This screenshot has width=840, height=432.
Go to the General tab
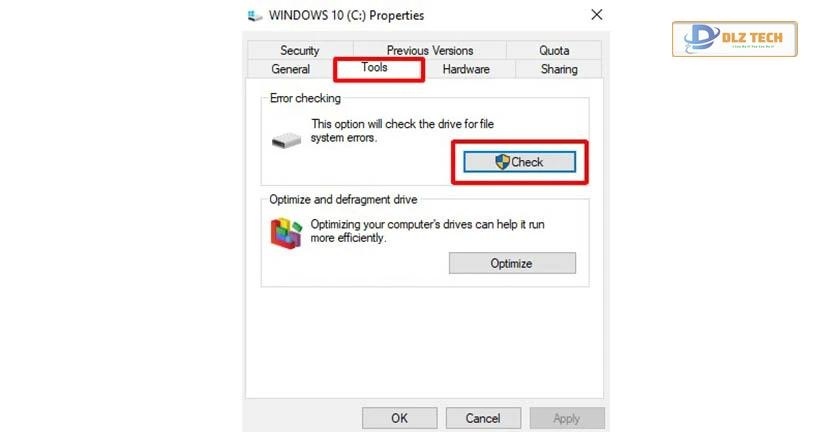[291, 69]
